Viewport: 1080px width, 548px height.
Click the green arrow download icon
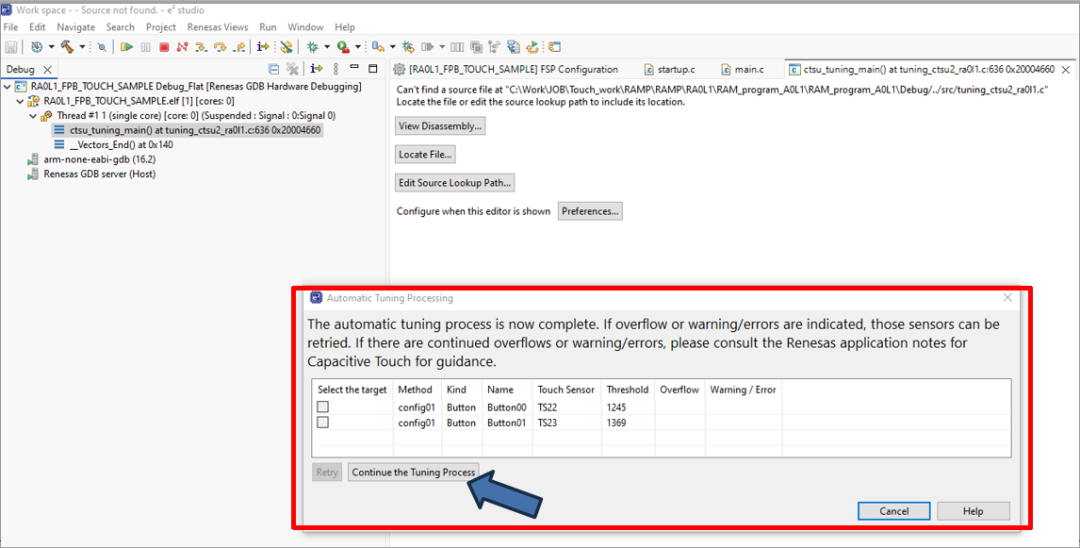click(x=532, y=47)
